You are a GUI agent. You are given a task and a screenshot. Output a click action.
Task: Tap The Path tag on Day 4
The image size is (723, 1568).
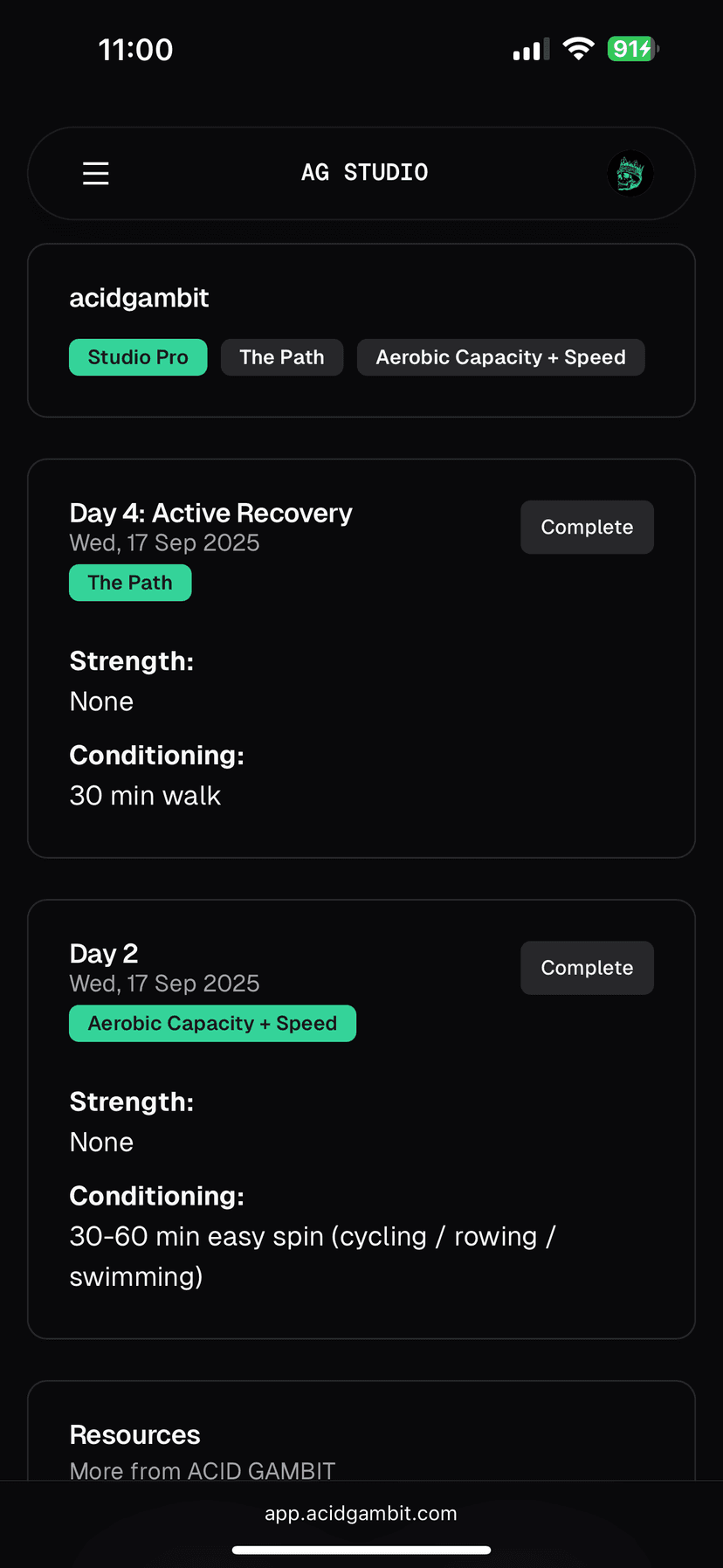pos(130,583)
